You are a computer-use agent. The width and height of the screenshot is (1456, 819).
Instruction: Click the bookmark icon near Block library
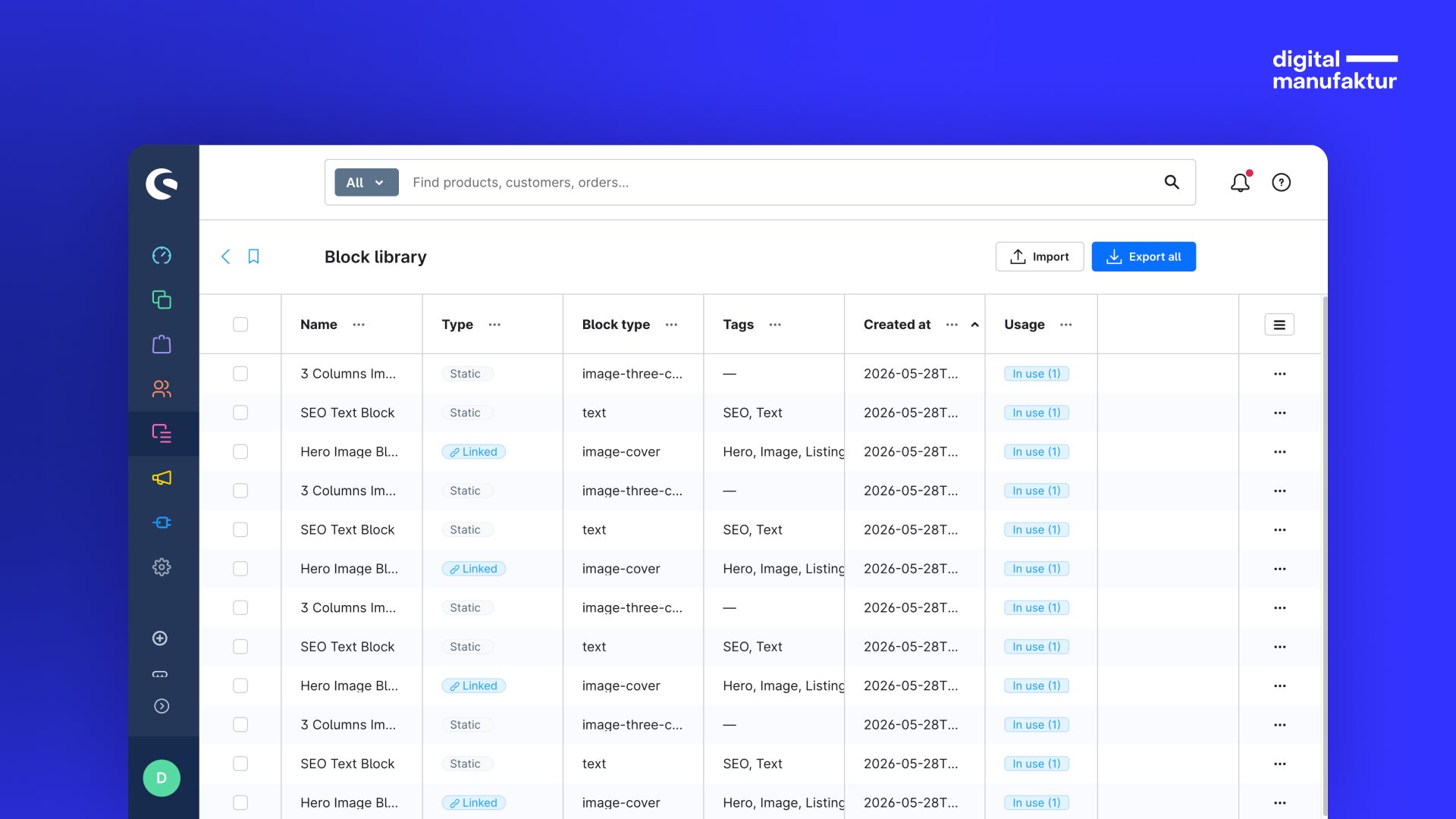pyautogui.click(x=254, y=256)
